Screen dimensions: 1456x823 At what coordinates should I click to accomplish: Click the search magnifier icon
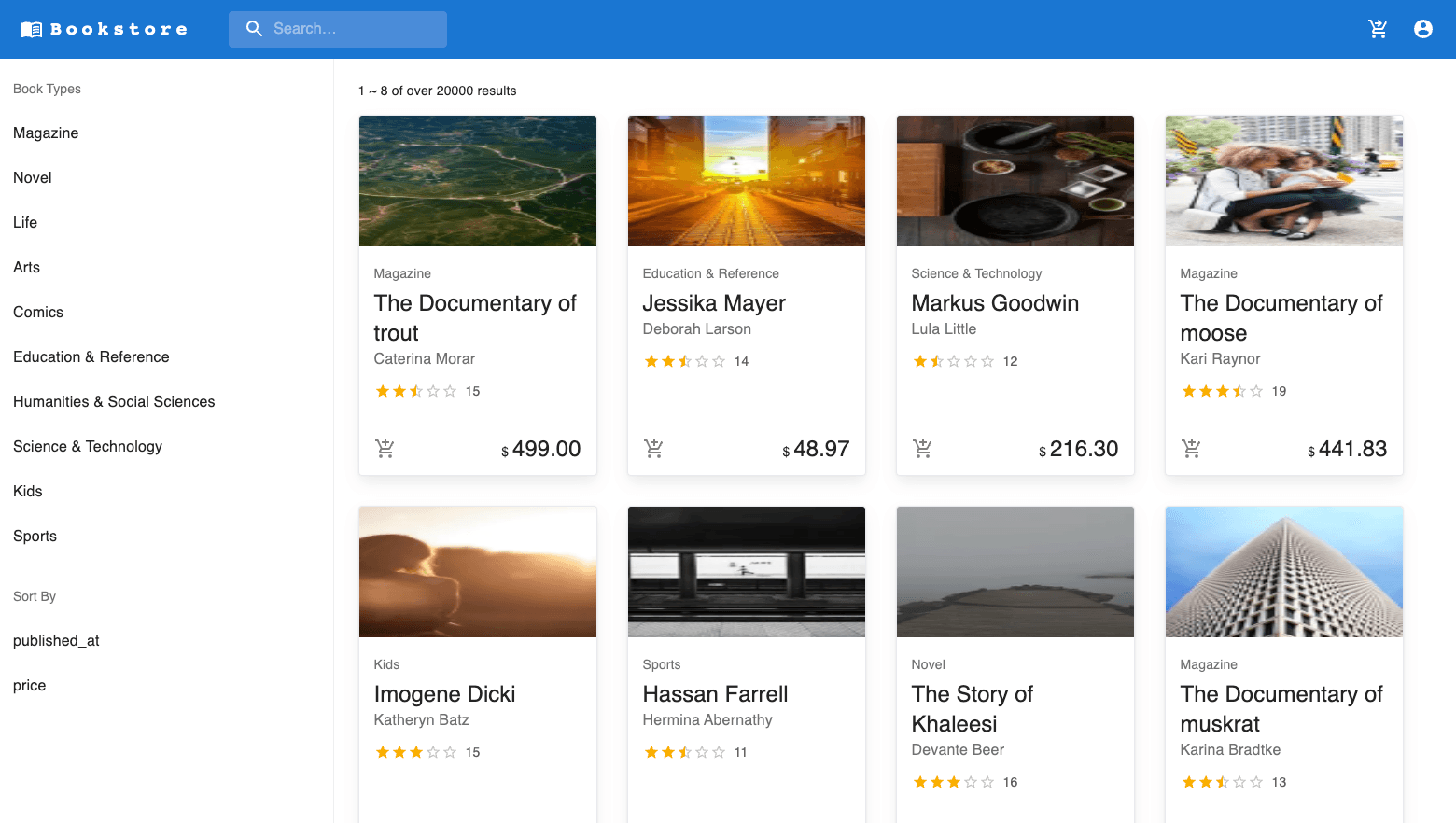(254, 29)
